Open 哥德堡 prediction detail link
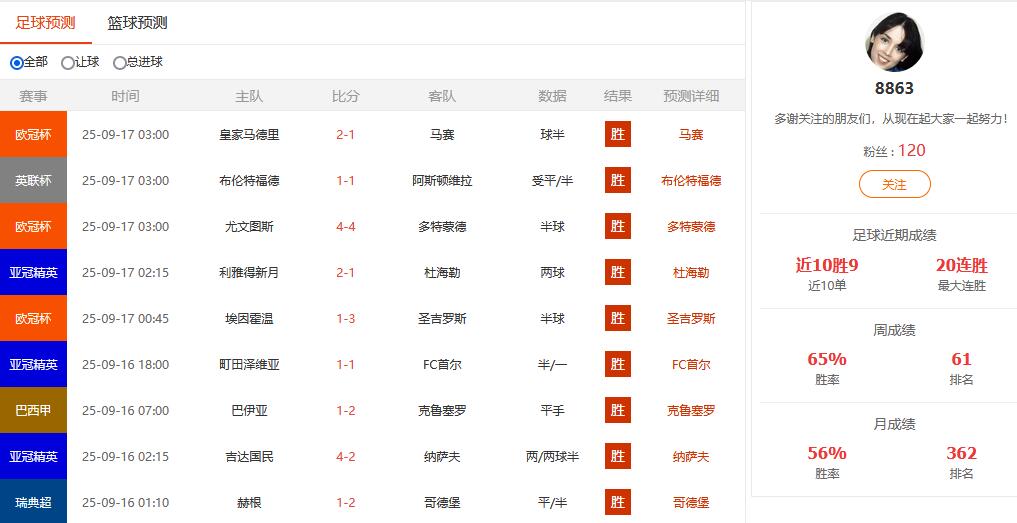The image size is (1017, 523). click(x=691, y=503)
